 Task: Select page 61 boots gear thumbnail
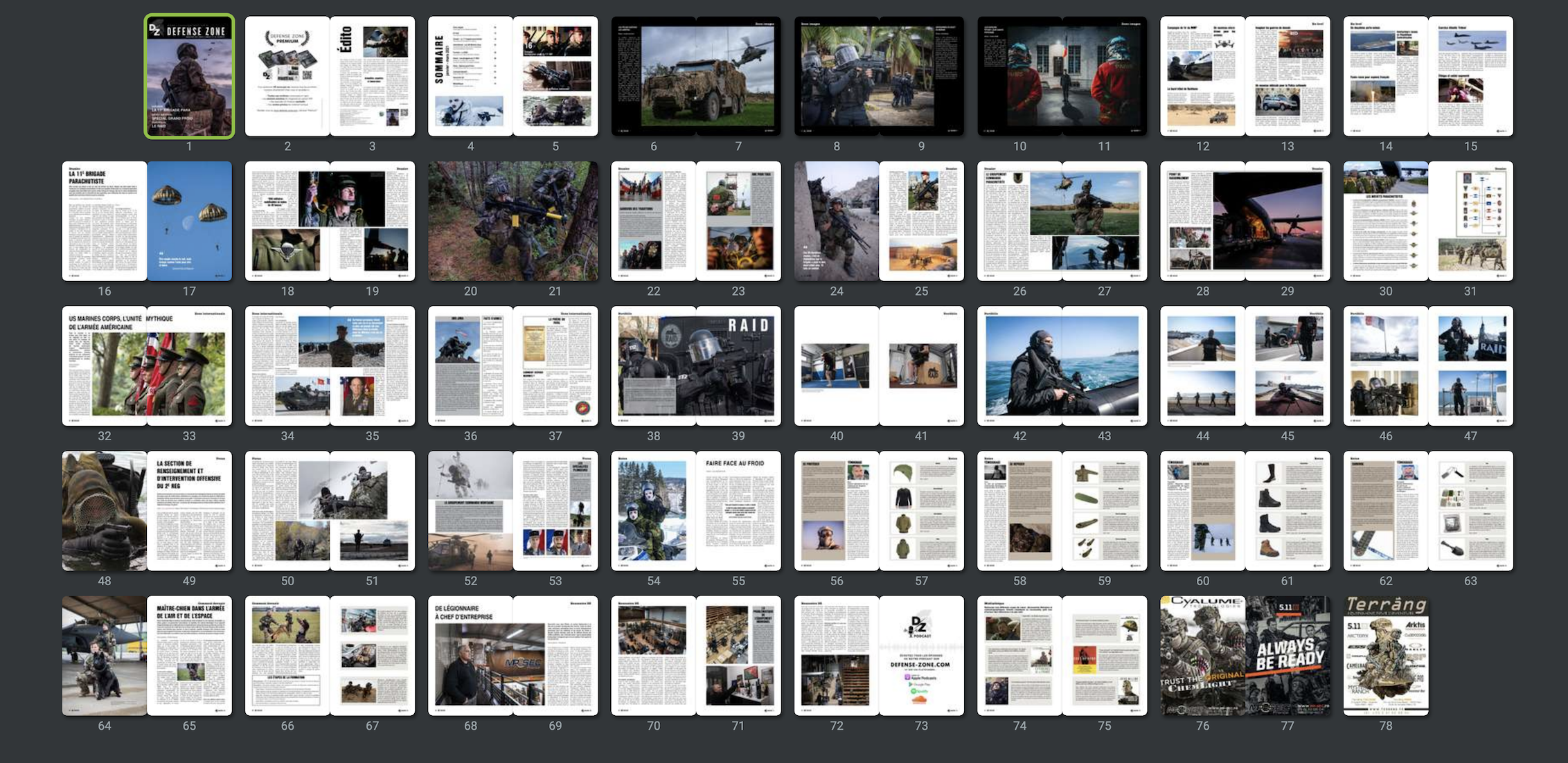(x=1287, y=510)
